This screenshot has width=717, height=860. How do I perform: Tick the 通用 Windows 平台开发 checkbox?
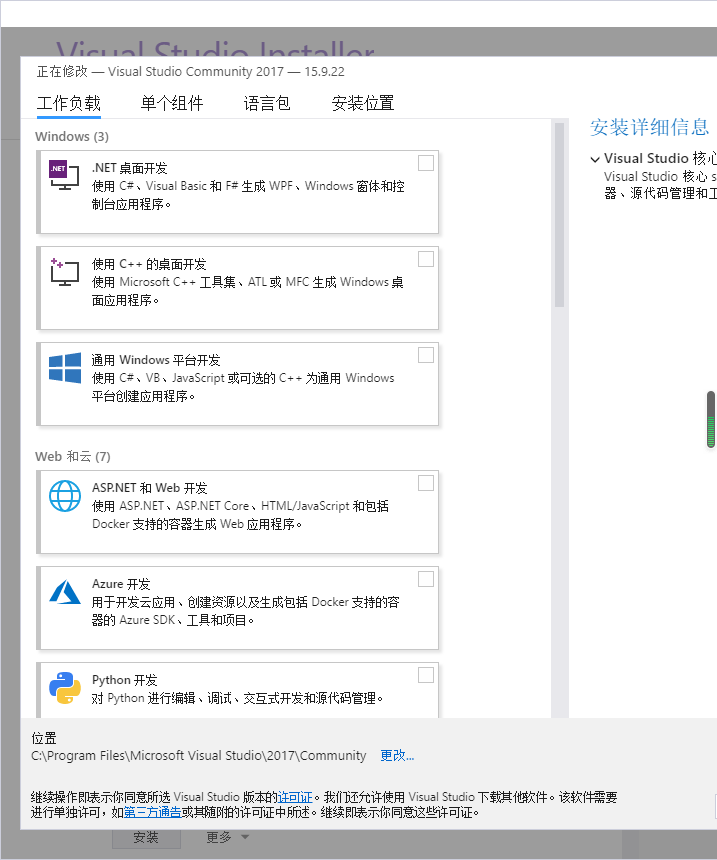(x=426, y=355)
